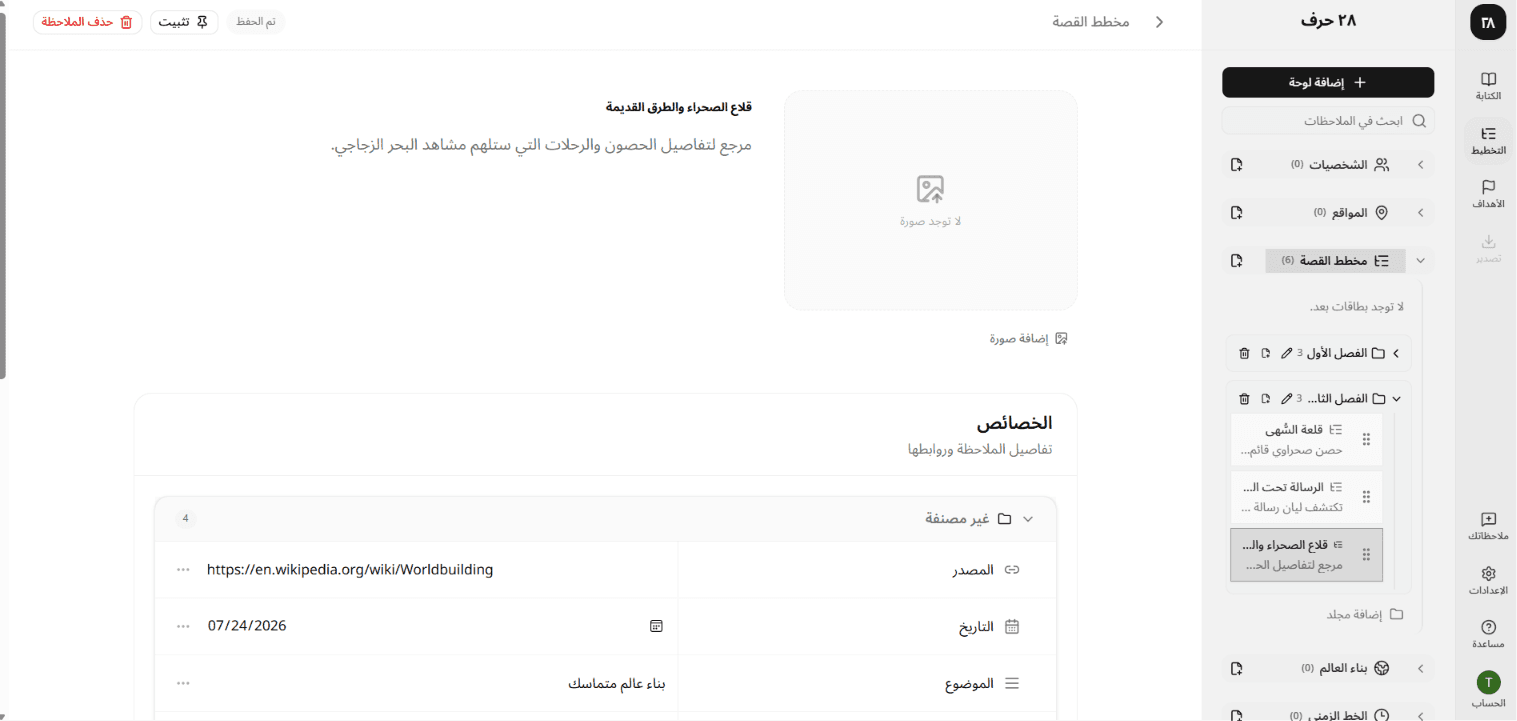
Task: Expand the الفصل الأول folder
Action: (x=1397, y=353)
